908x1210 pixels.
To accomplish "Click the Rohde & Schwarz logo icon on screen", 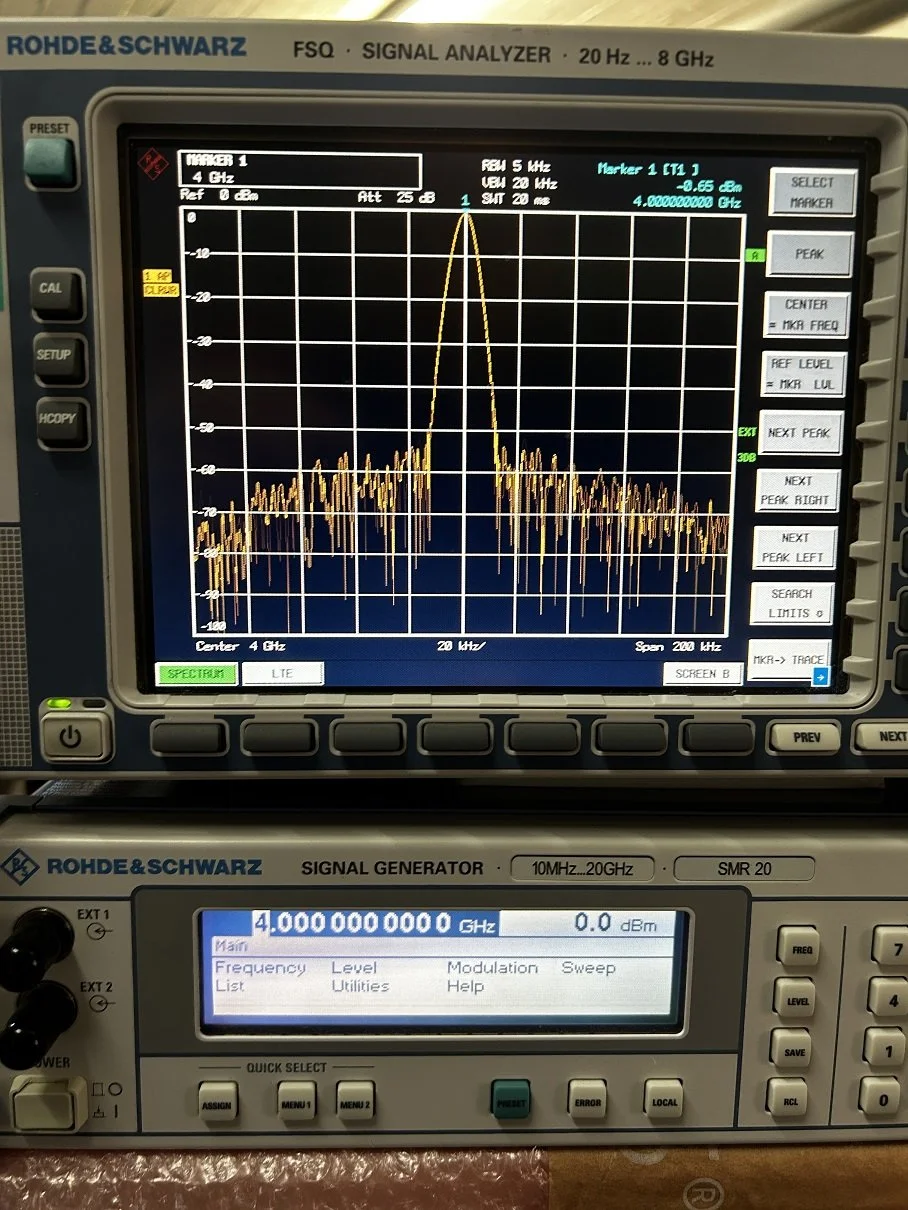I will pyautogui.click(x=152, y=163).
